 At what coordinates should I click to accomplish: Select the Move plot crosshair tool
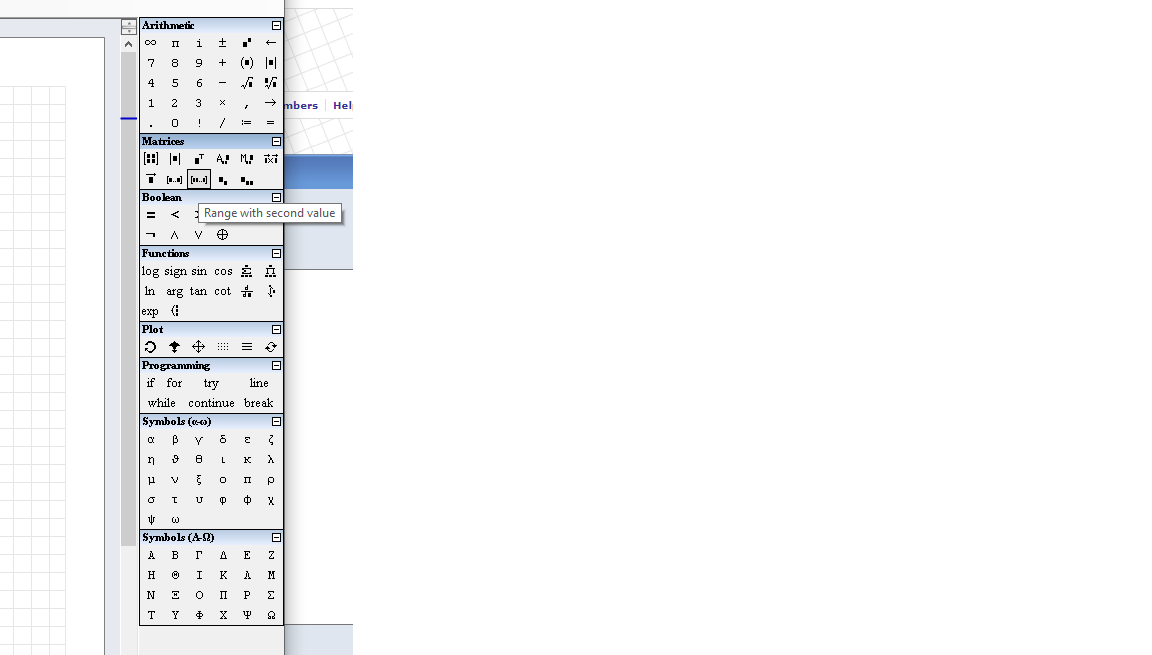pyautogui.click(x=198, y=347)
